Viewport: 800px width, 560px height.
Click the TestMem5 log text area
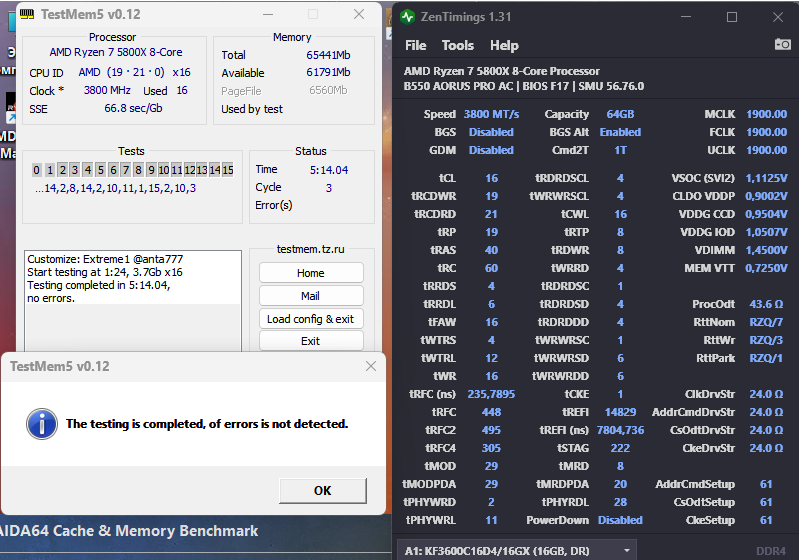(133, 301)
